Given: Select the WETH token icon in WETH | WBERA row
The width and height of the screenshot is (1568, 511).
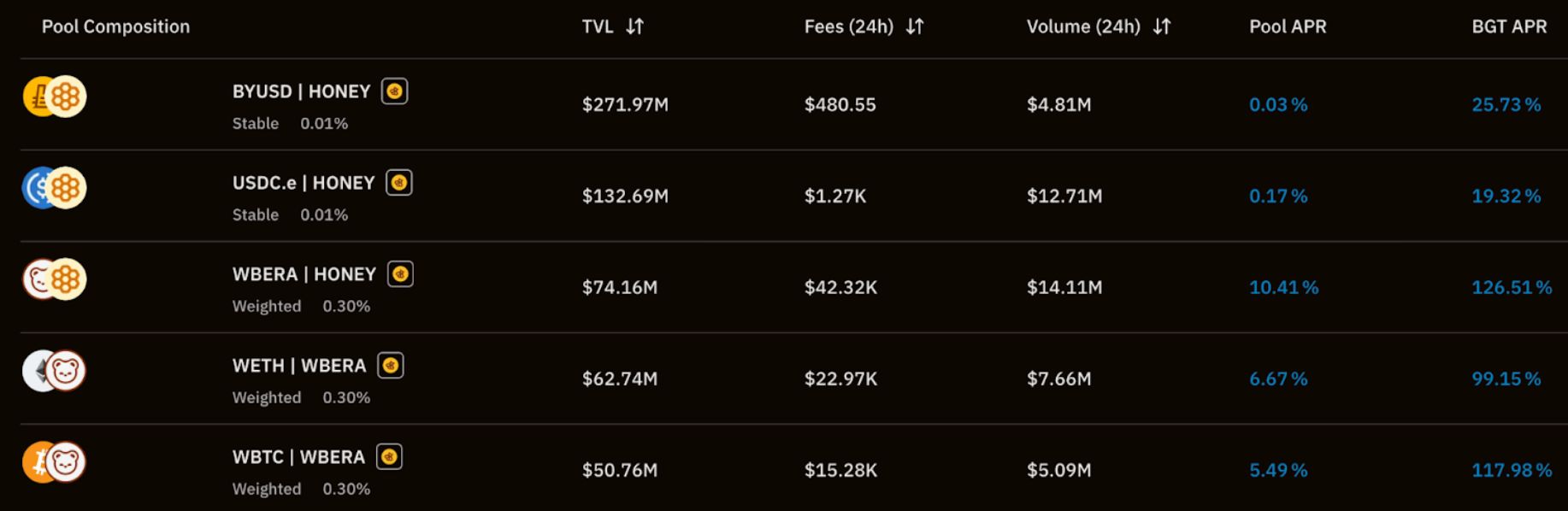Looking at the screenshot, I should pos(34,373).
